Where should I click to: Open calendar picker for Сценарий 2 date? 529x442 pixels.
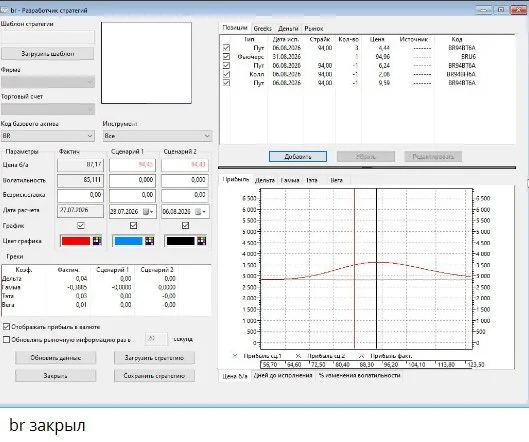(x=200, y=212)
